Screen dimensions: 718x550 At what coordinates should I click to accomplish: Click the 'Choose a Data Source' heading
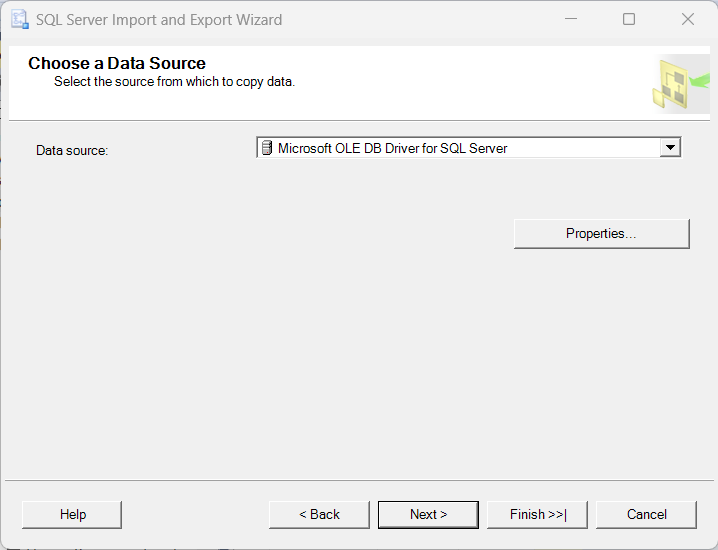(117, 63)
